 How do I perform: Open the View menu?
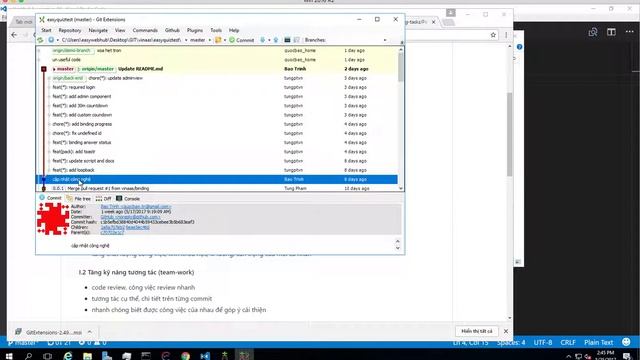(x=120, y=30)
